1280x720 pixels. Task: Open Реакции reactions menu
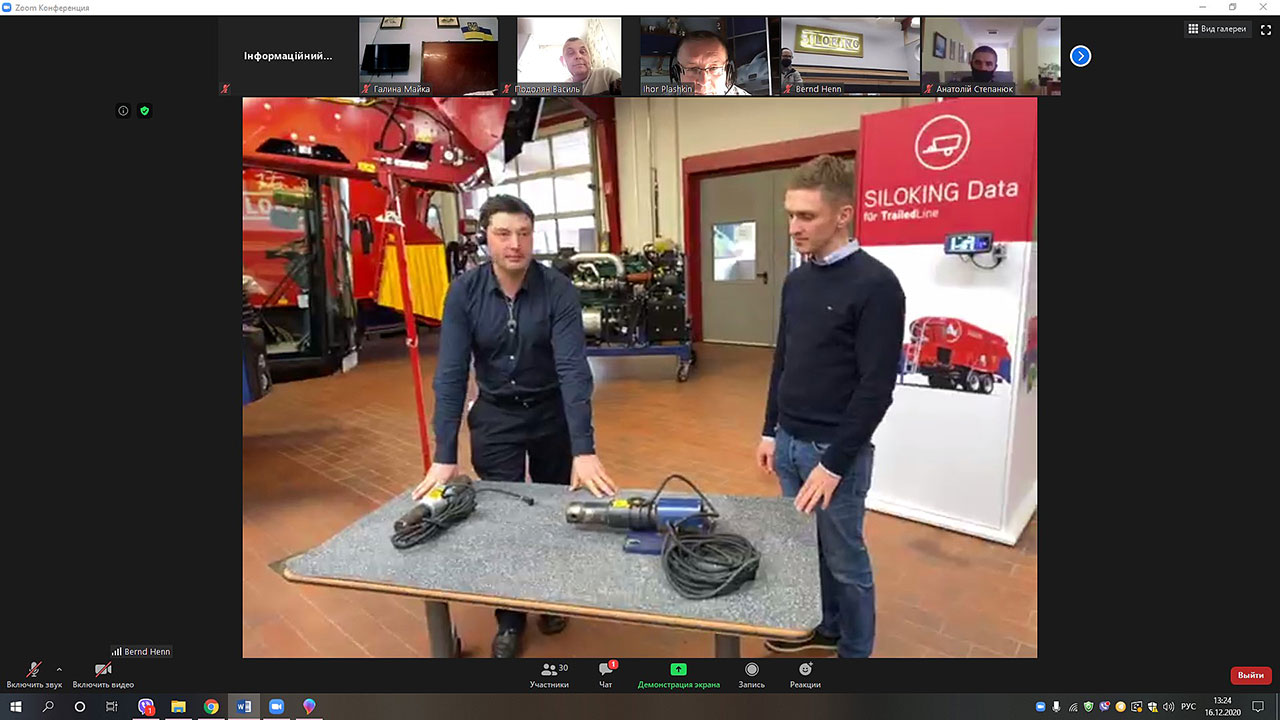[805, 675]
